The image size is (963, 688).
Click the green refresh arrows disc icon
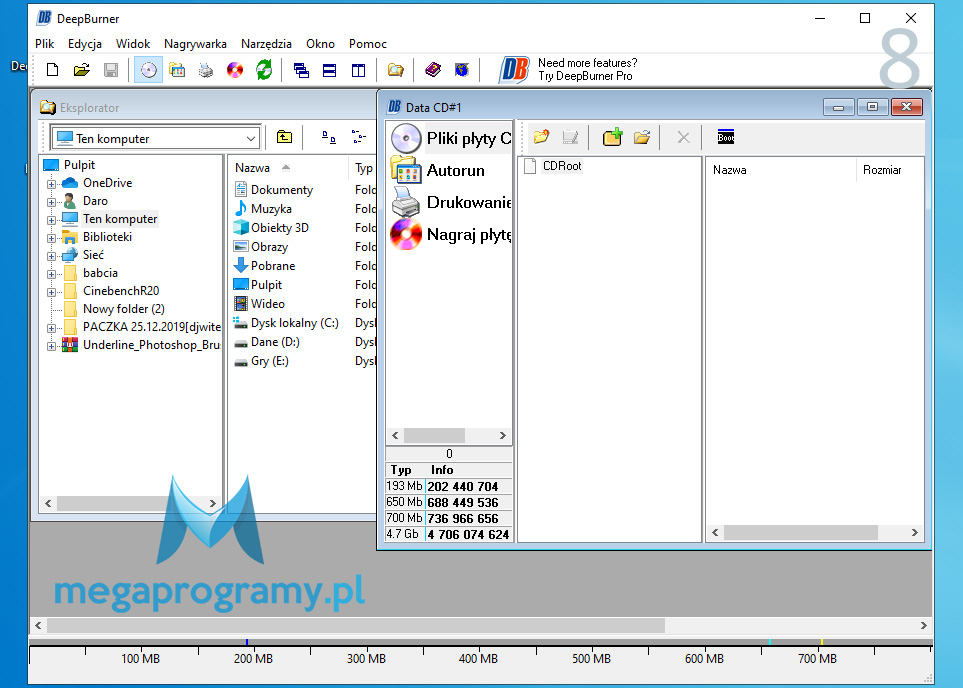point(264,70)
